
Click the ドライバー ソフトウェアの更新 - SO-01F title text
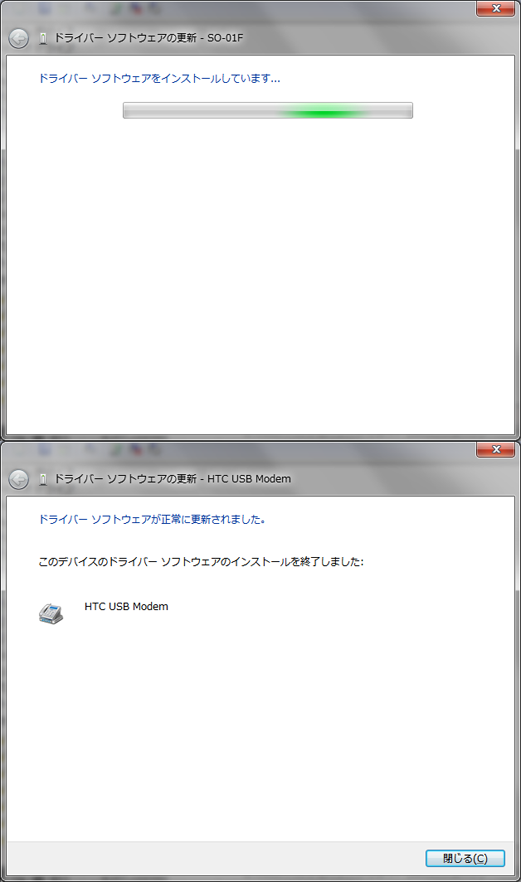(x=149, y=38)
